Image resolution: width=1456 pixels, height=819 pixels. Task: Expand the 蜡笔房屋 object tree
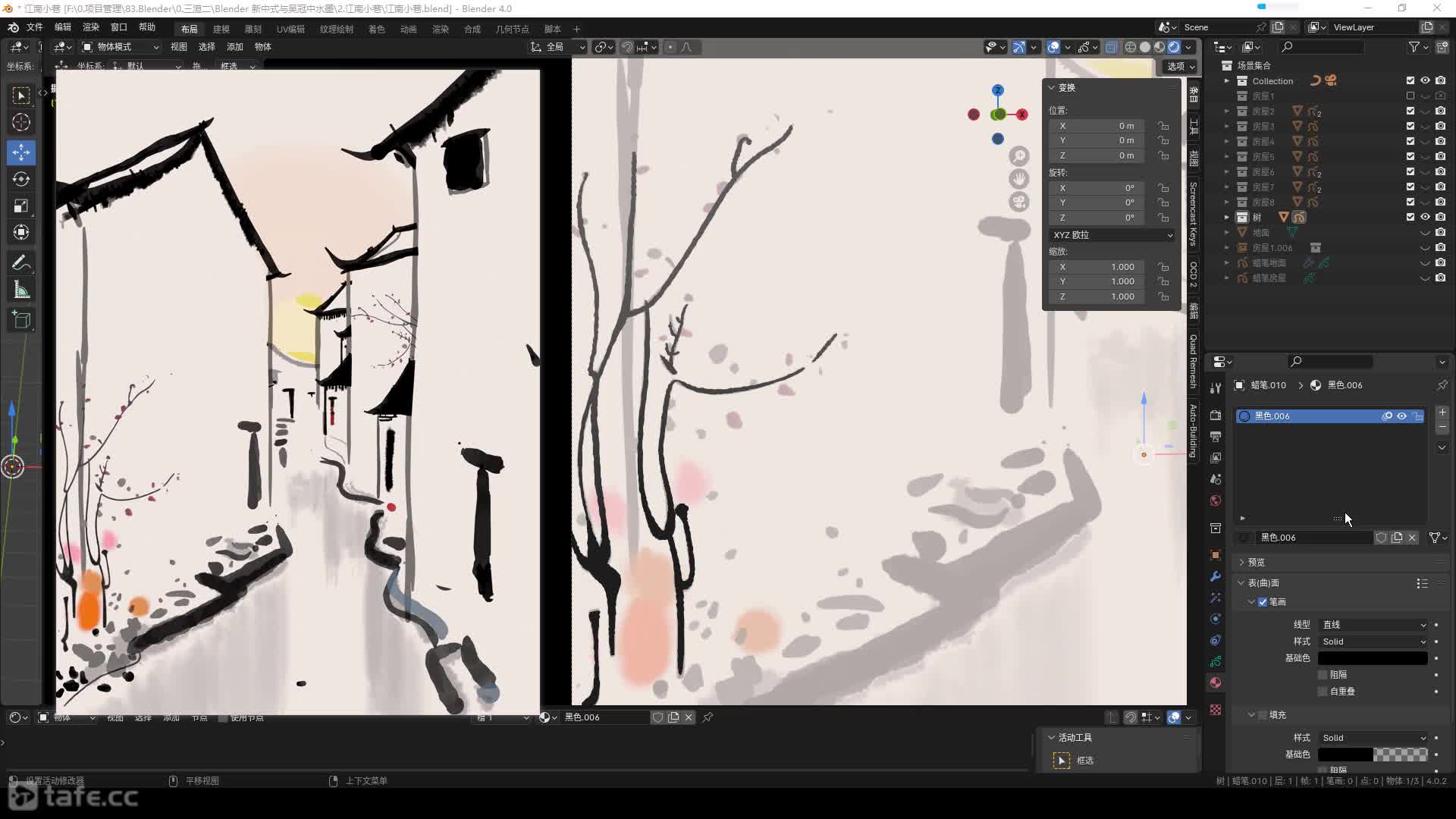tap(1227, 278)
